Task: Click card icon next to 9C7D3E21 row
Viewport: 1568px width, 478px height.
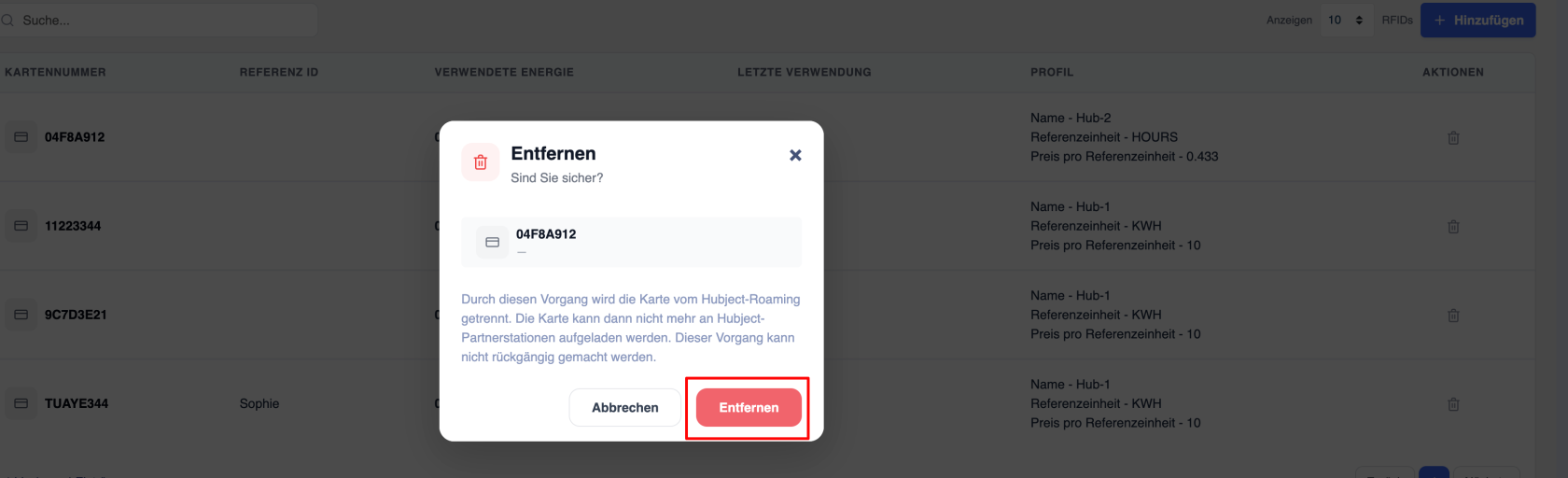Action: (x=21, y=315)
